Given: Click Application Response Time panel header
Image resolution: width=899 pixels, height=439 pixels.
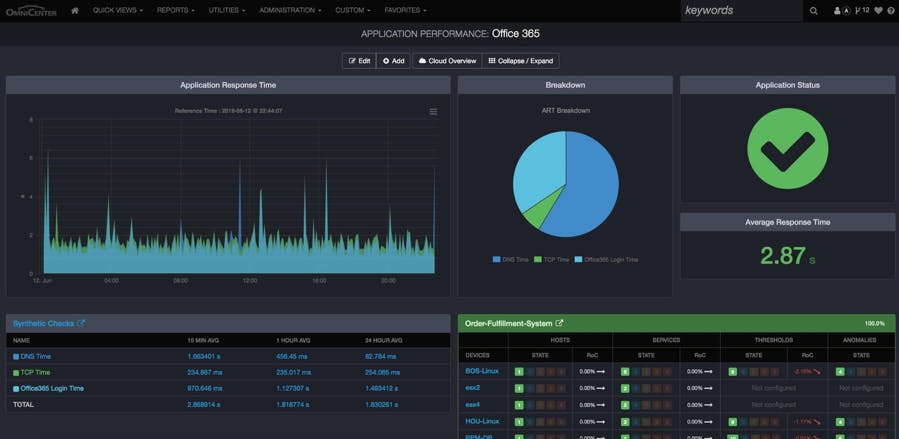Looking at the screenshot, I should tap(228, 85).
